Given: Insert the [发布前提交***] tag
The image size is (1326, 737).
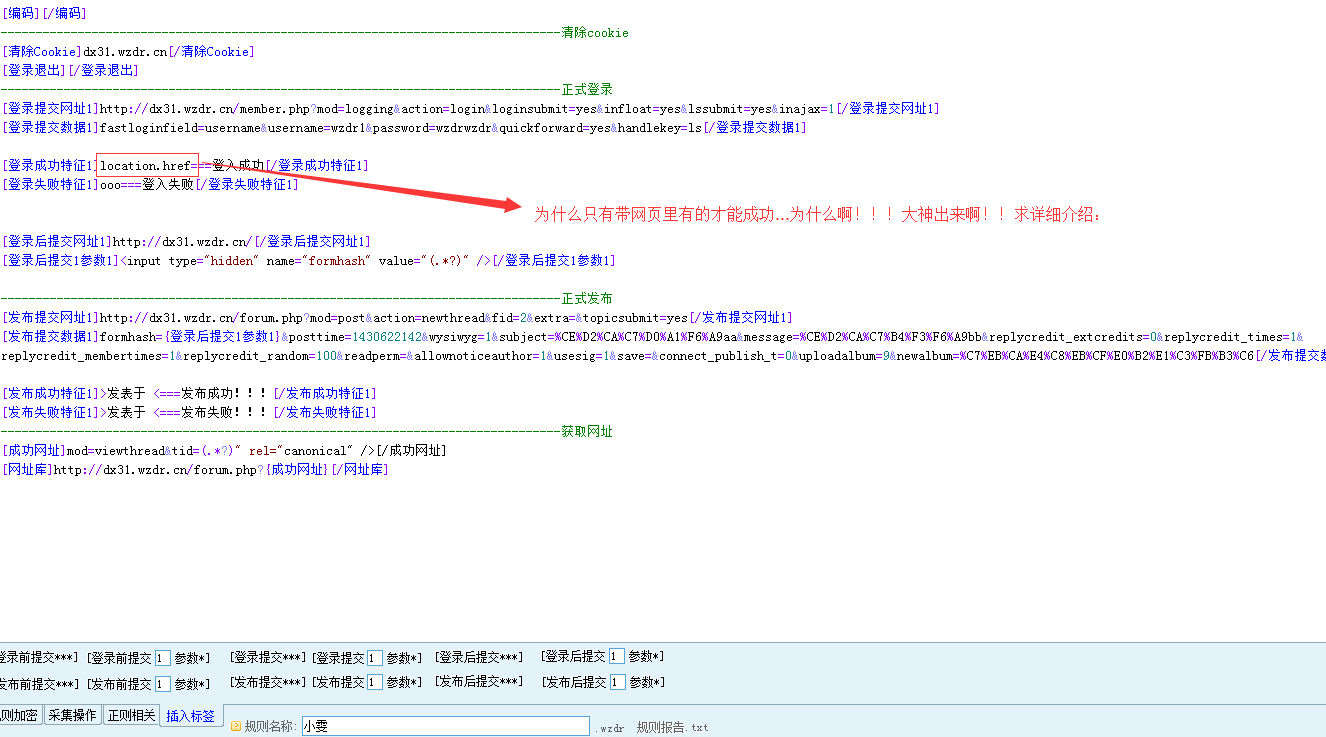Looking at the screenshot, I should (x=38, y=683).
